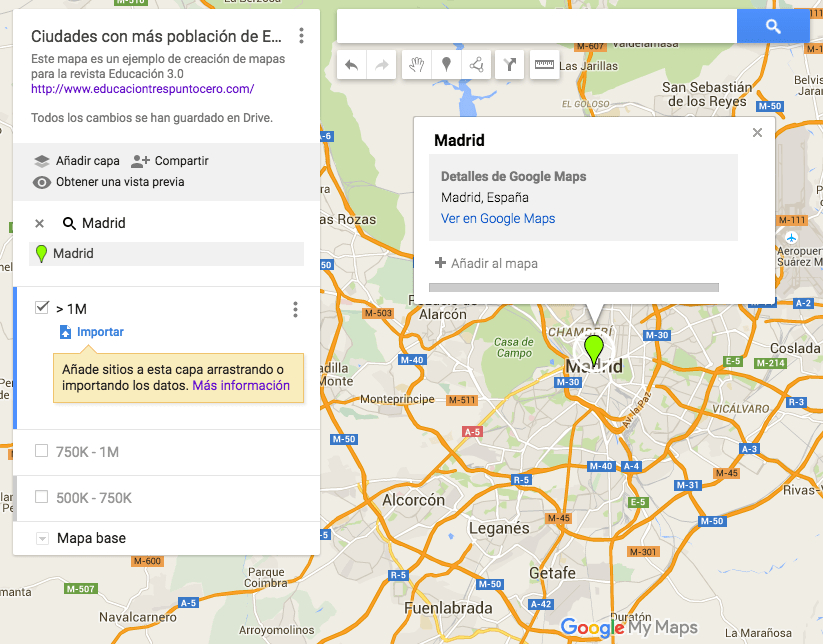Click the Leganés label on map
This screenshot has height=644, width=823.
click(499, 528)
